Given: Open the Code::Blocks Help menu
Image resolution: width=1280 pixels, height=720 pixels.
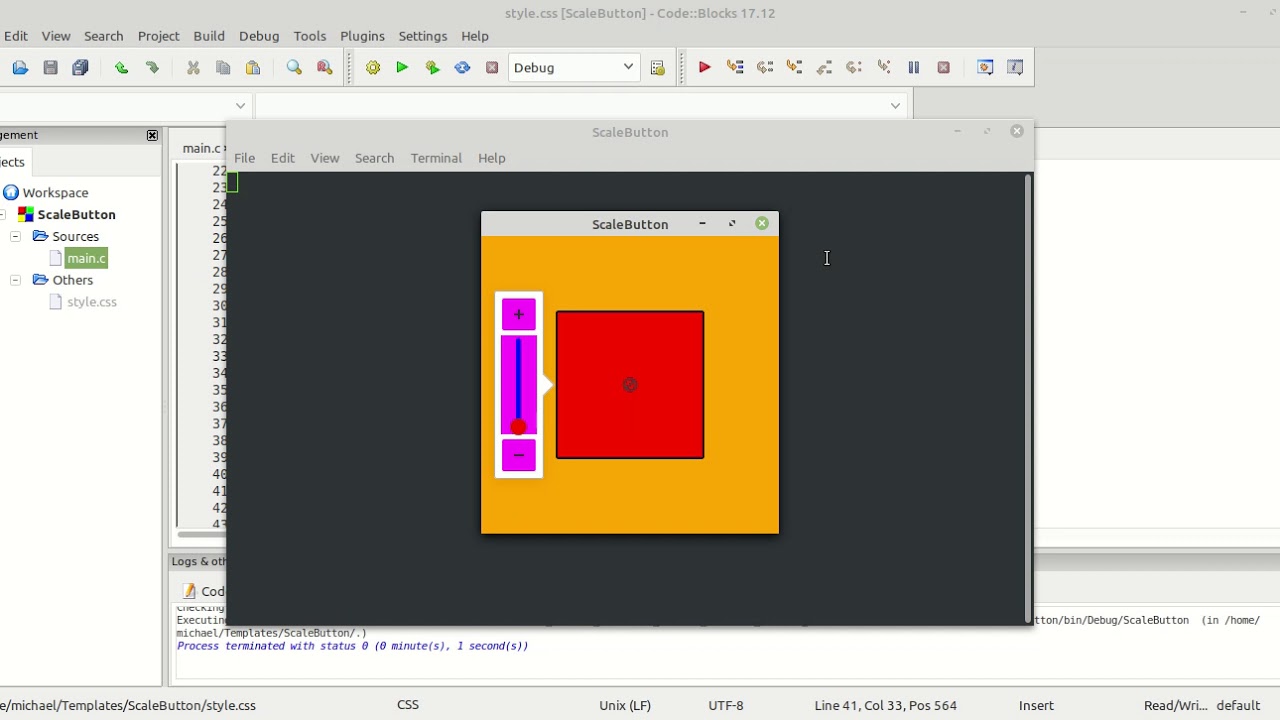Looking at the screenshot, I should point(475,36).
